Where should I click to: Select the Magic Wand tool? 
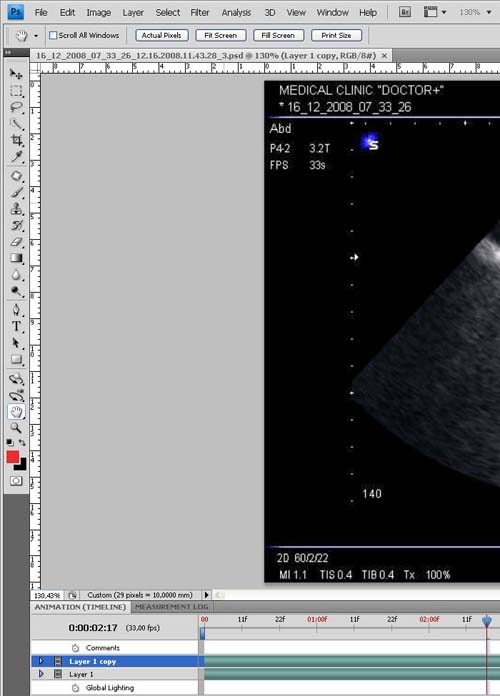point(16,124)
